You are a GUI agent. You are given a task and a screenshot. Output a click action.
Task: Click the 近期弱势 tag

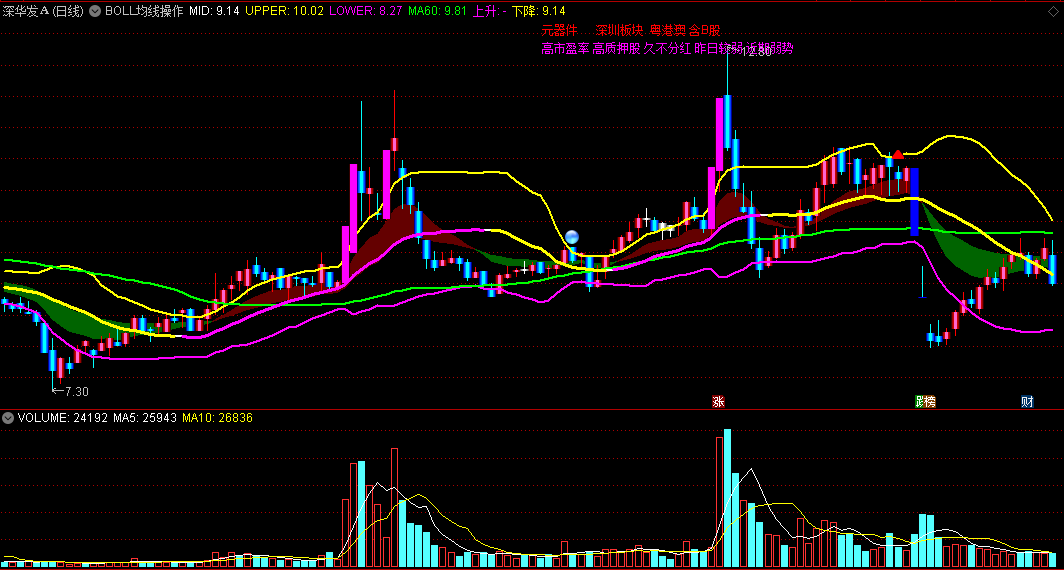[x=770, y=49]
